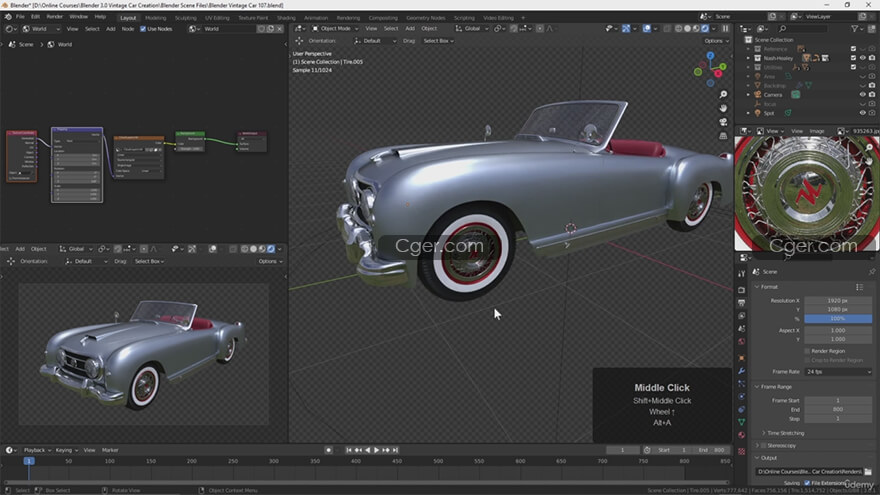This screenshot has width=880, height=495.
Task: Open the Texture properties checker icon
Action: (x=741, y=451)
